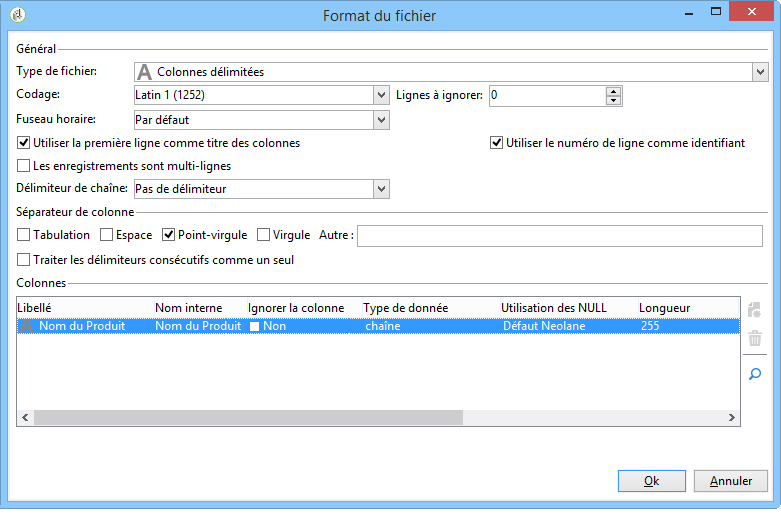The height and width of the screenshot is (516, 781).
Task: Decrease Lignes à ignorer with down arrow
Action: 614,100
